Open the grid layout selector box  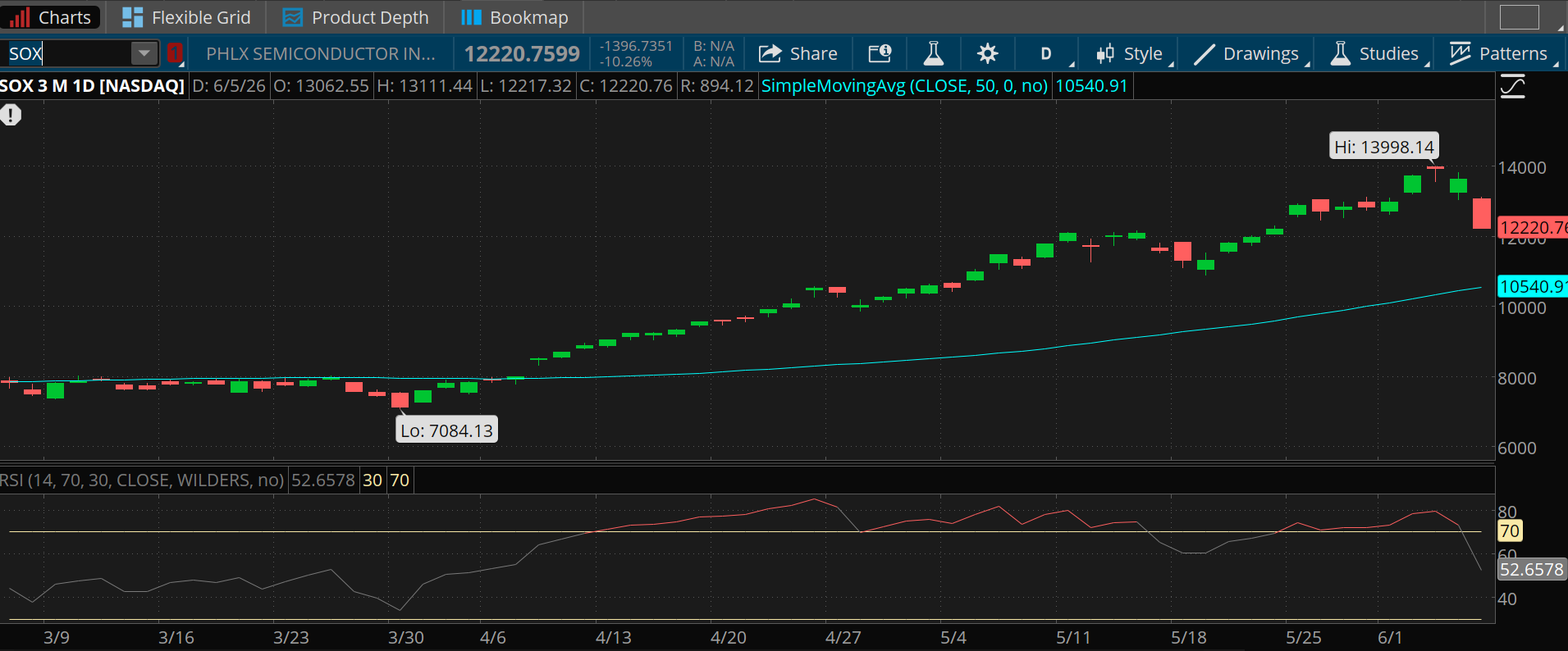[x=1519, y=17]
